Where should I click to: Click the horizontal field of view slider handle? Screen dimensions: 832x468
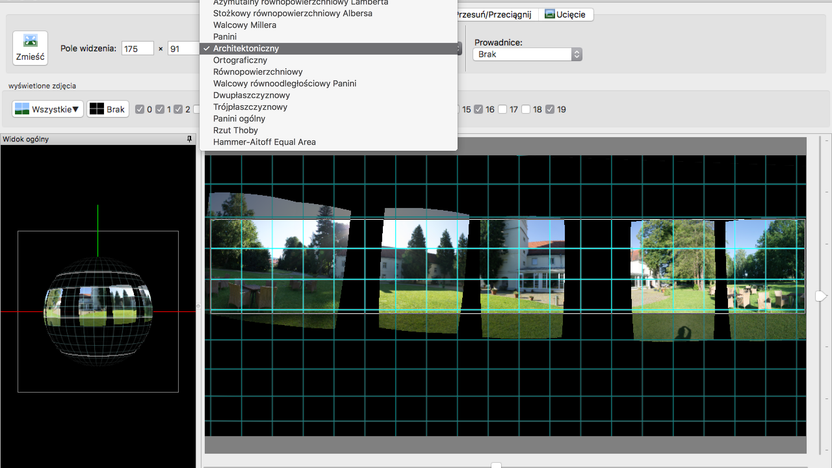496,465
